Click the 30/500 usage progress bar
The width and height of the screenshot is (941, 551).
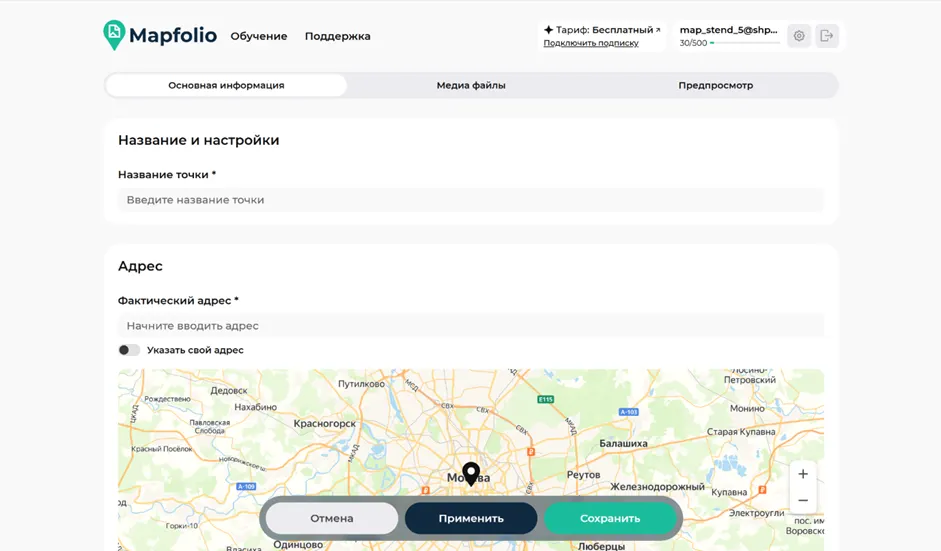coord(745,43)
